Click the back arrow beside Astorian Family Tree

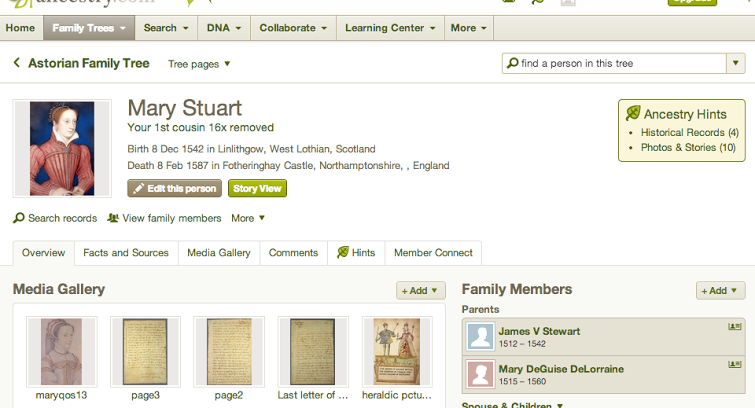coord(17,63)
